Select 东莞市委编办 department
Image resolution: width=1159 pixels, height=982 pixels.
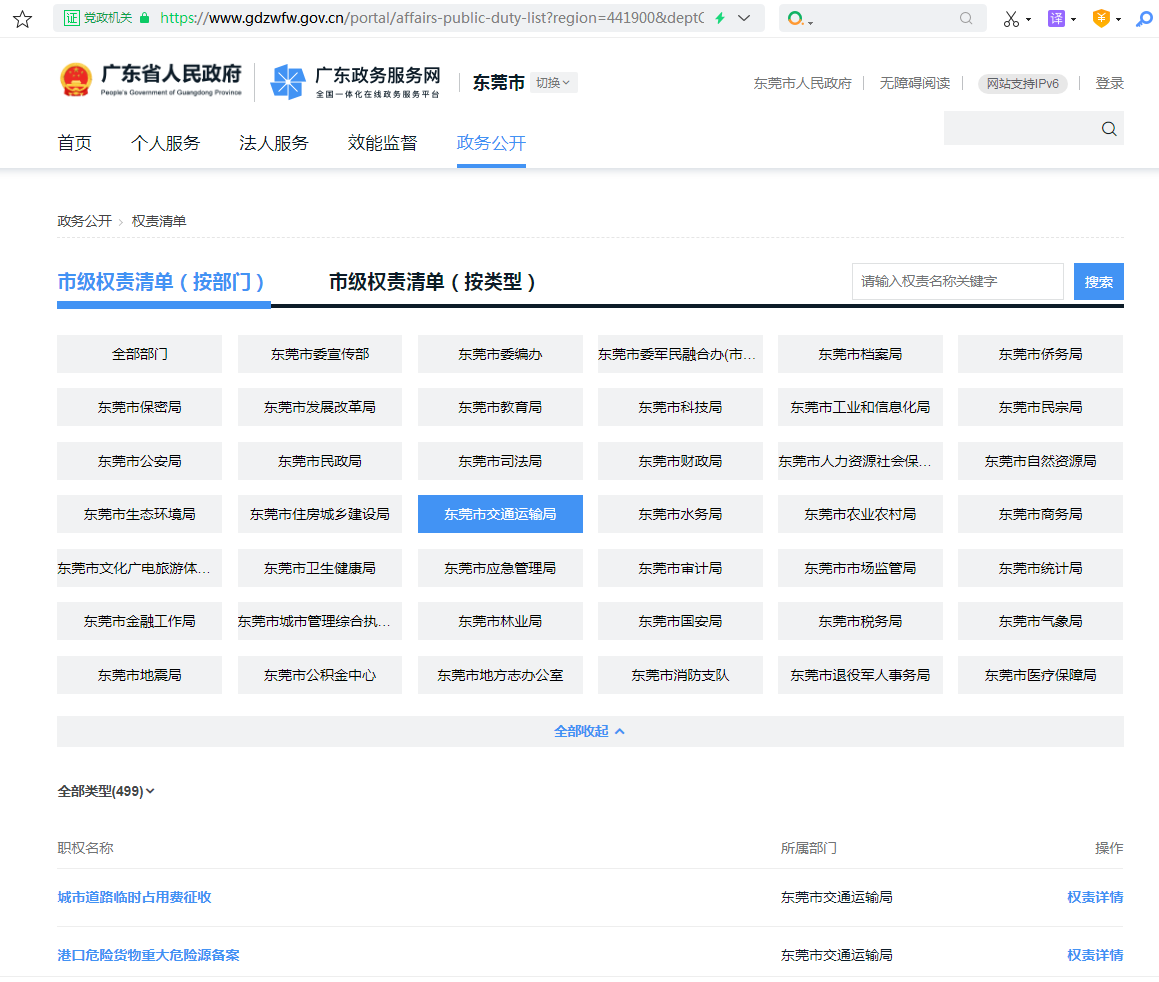(x=500, y=354)
